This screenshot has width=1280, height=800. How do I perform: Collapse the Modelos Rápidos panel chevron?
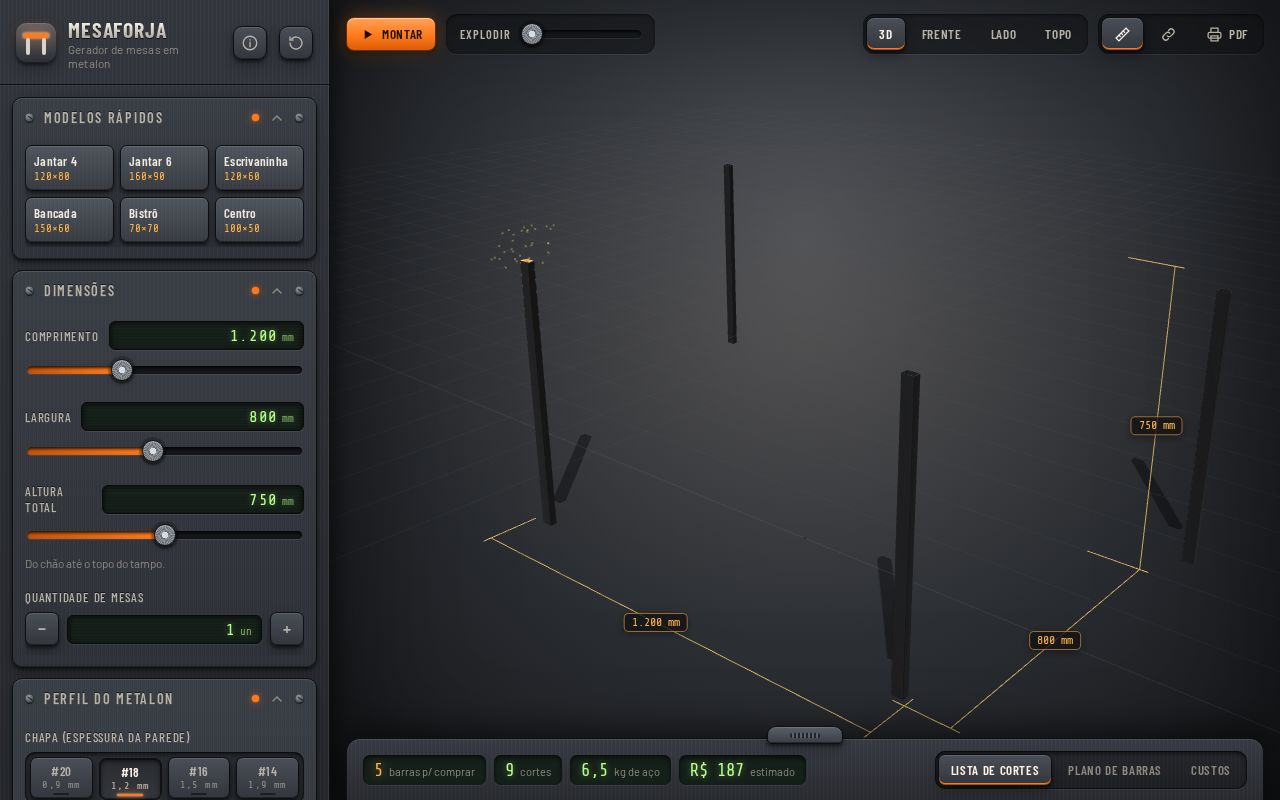277,118
